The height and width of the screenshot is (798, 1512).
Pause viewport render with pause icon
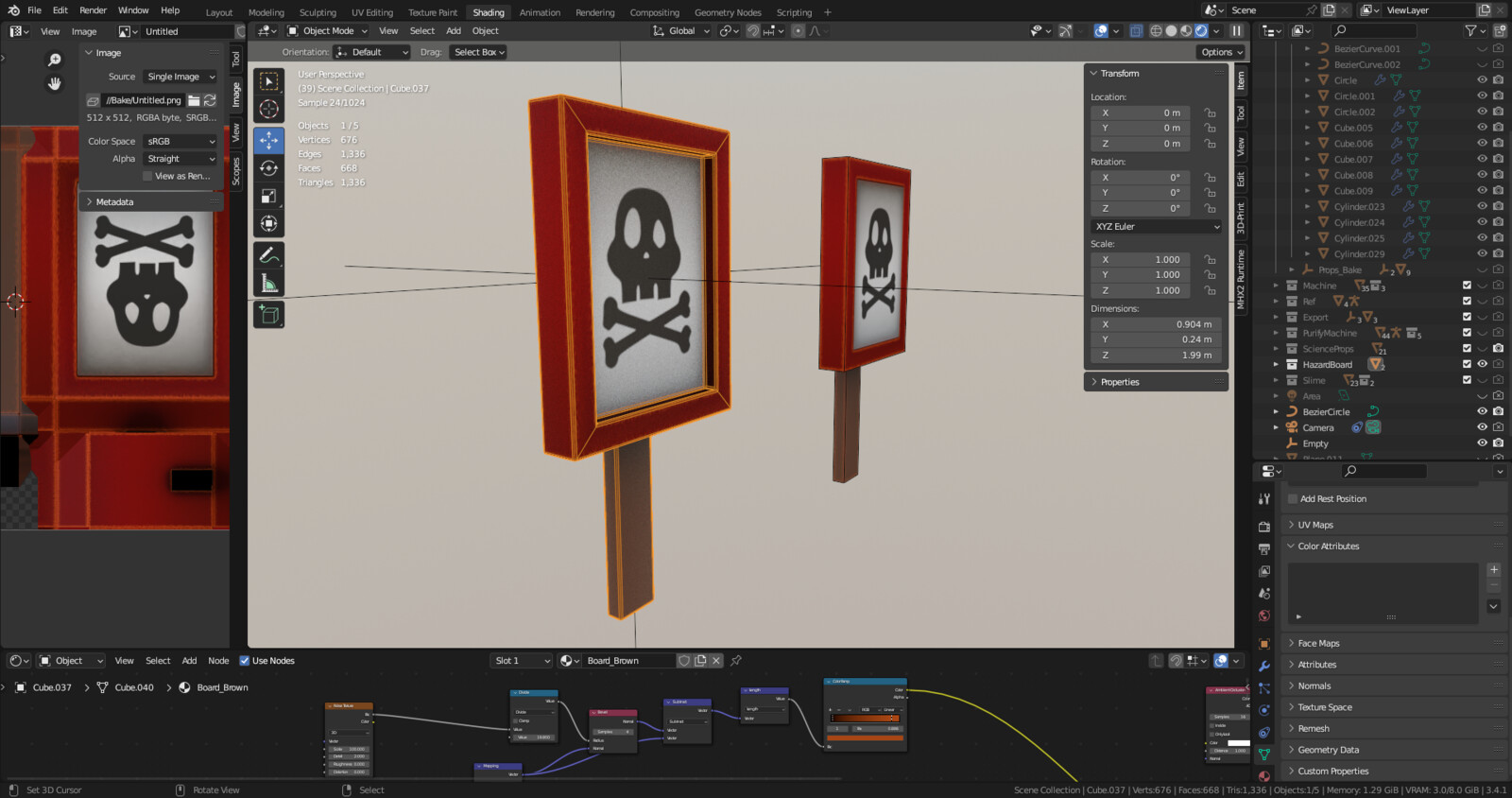1236,31
